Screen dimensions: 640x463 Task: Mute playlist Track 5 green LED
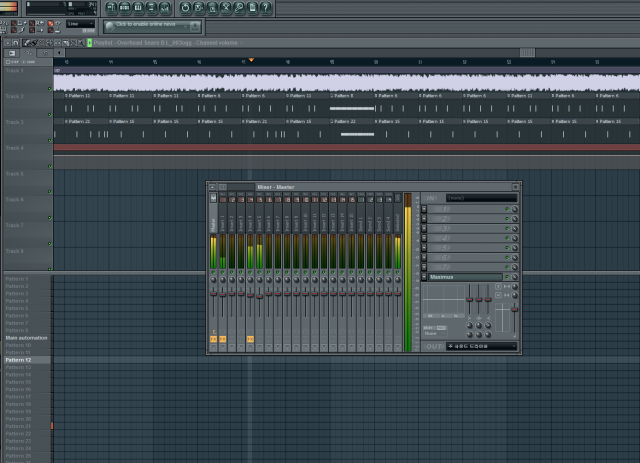point(50,192)
